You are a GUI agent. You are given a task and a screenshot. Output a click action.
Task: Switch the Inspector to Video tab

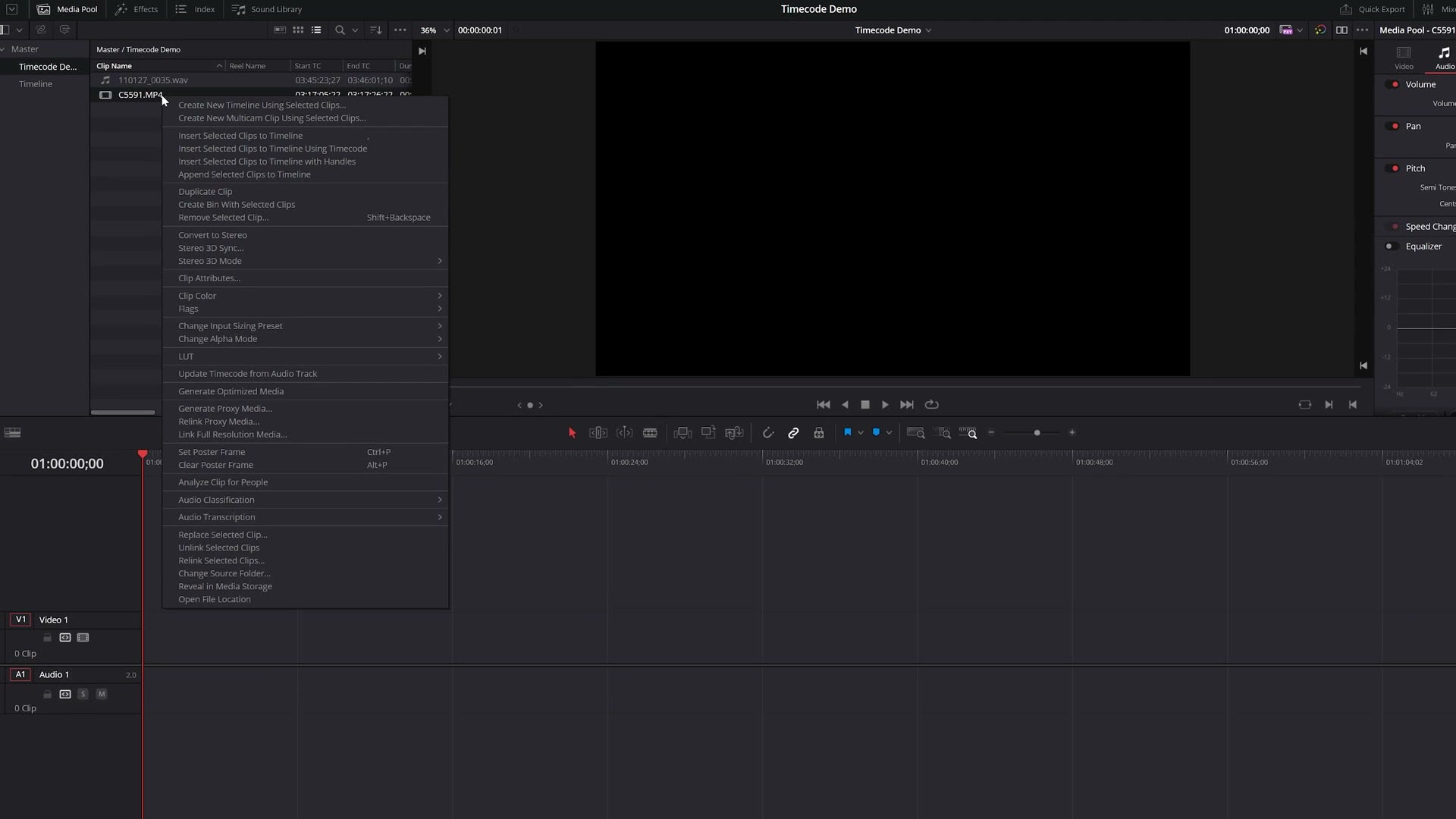(1404, 58)
